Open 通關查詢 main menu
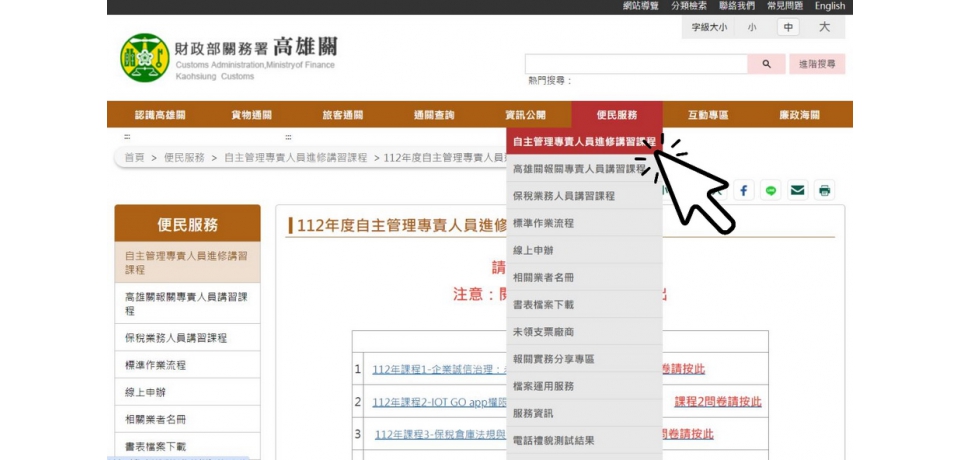The image size is (960, 460). 433,115
